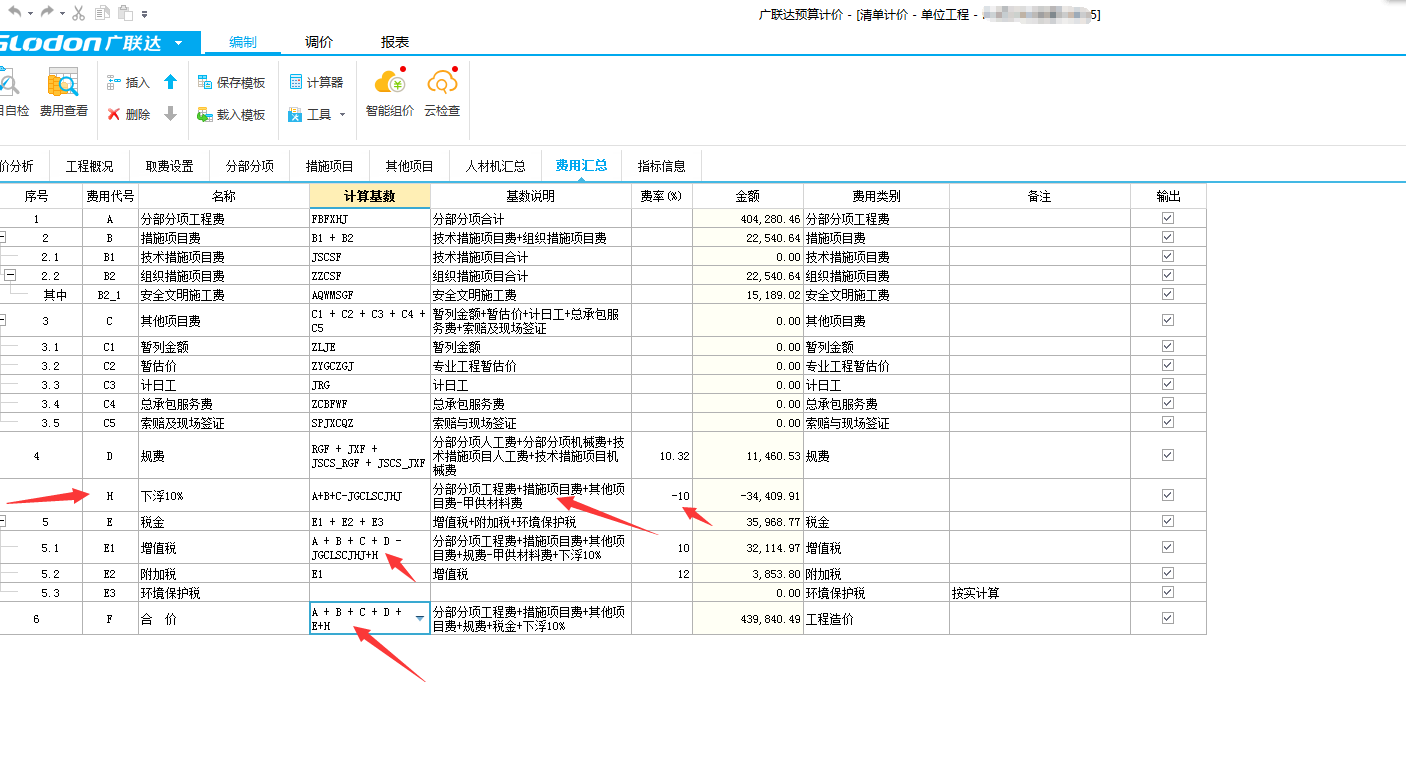Open the quick access toolbar customize dropdown

pyautogui.click(x=145, y=14)
